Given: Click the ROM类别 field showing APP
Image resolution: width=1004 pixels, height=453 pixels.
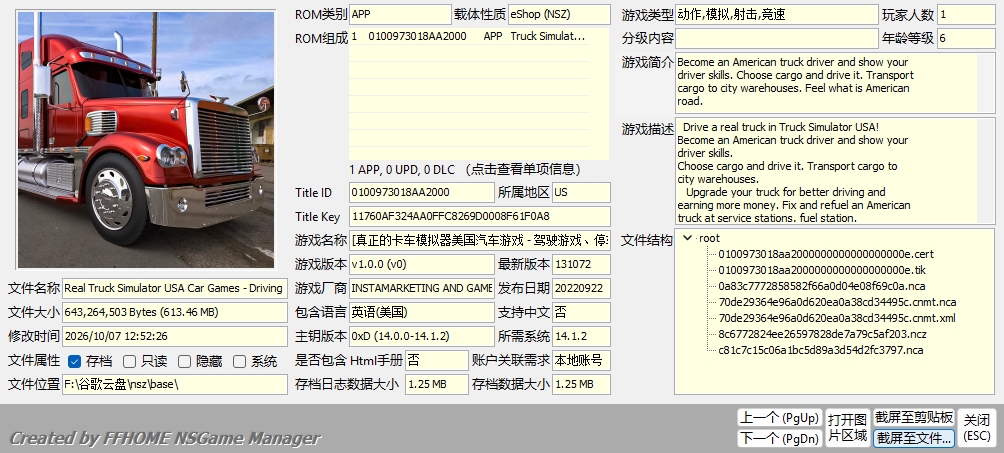Looking at the screenshot, I should point(400,14).
